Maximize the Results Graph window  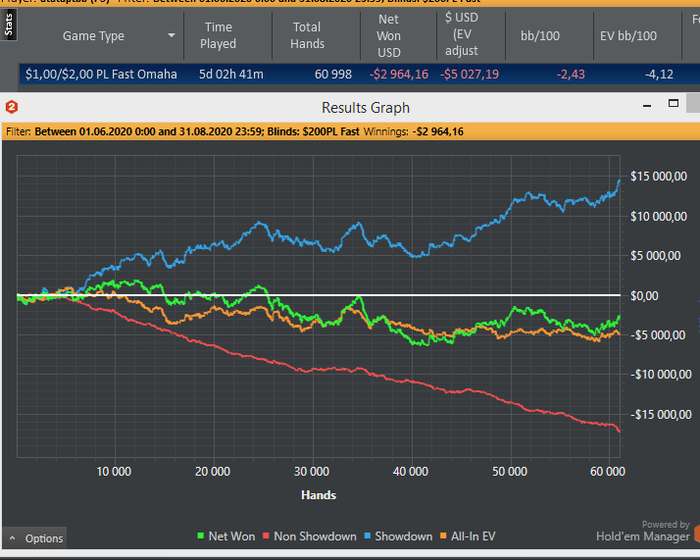[673, 104]
